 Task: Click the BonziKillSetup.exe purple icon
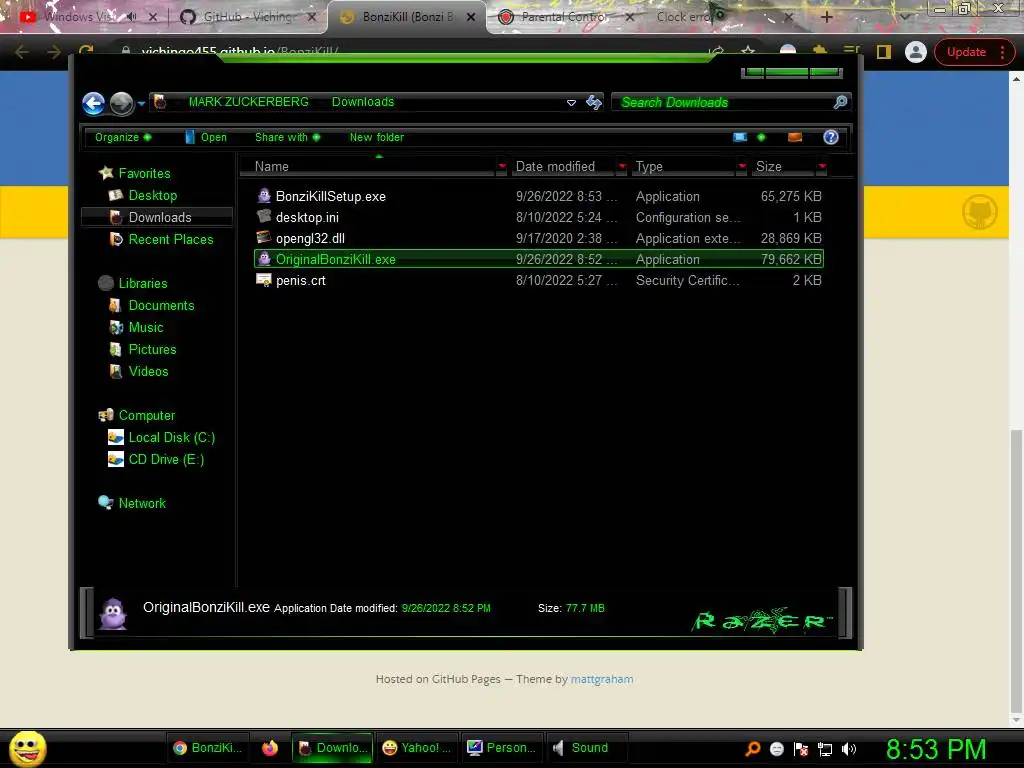coord(264,196)
